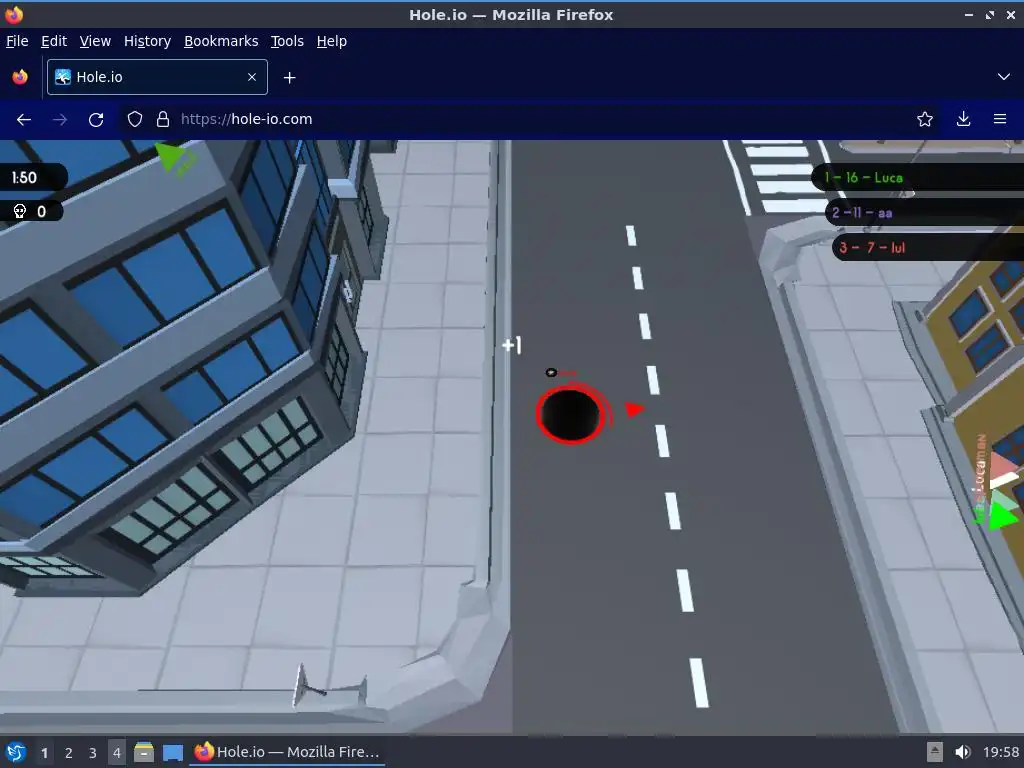Click the show desktop taskbar icon
The image size is (1024, 768).
[173, 752]
